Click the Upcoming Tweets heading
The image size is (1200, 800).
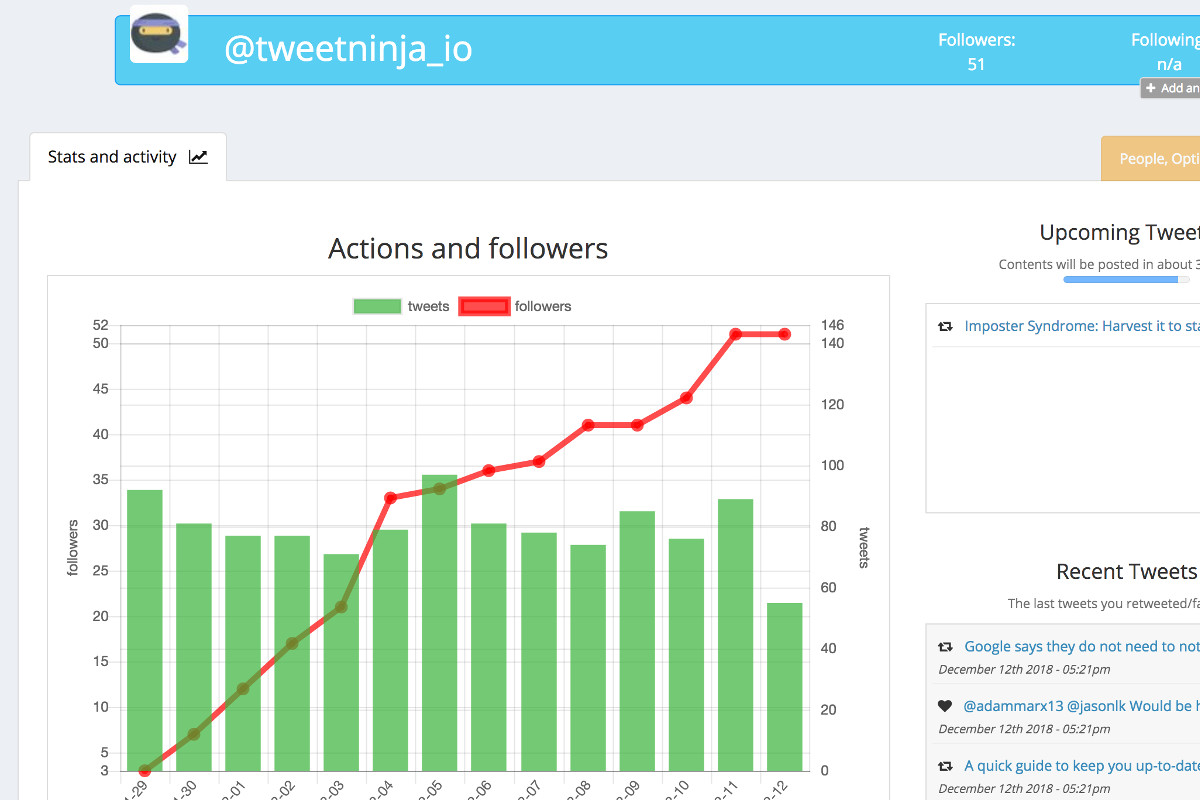tap(1119, 233)
